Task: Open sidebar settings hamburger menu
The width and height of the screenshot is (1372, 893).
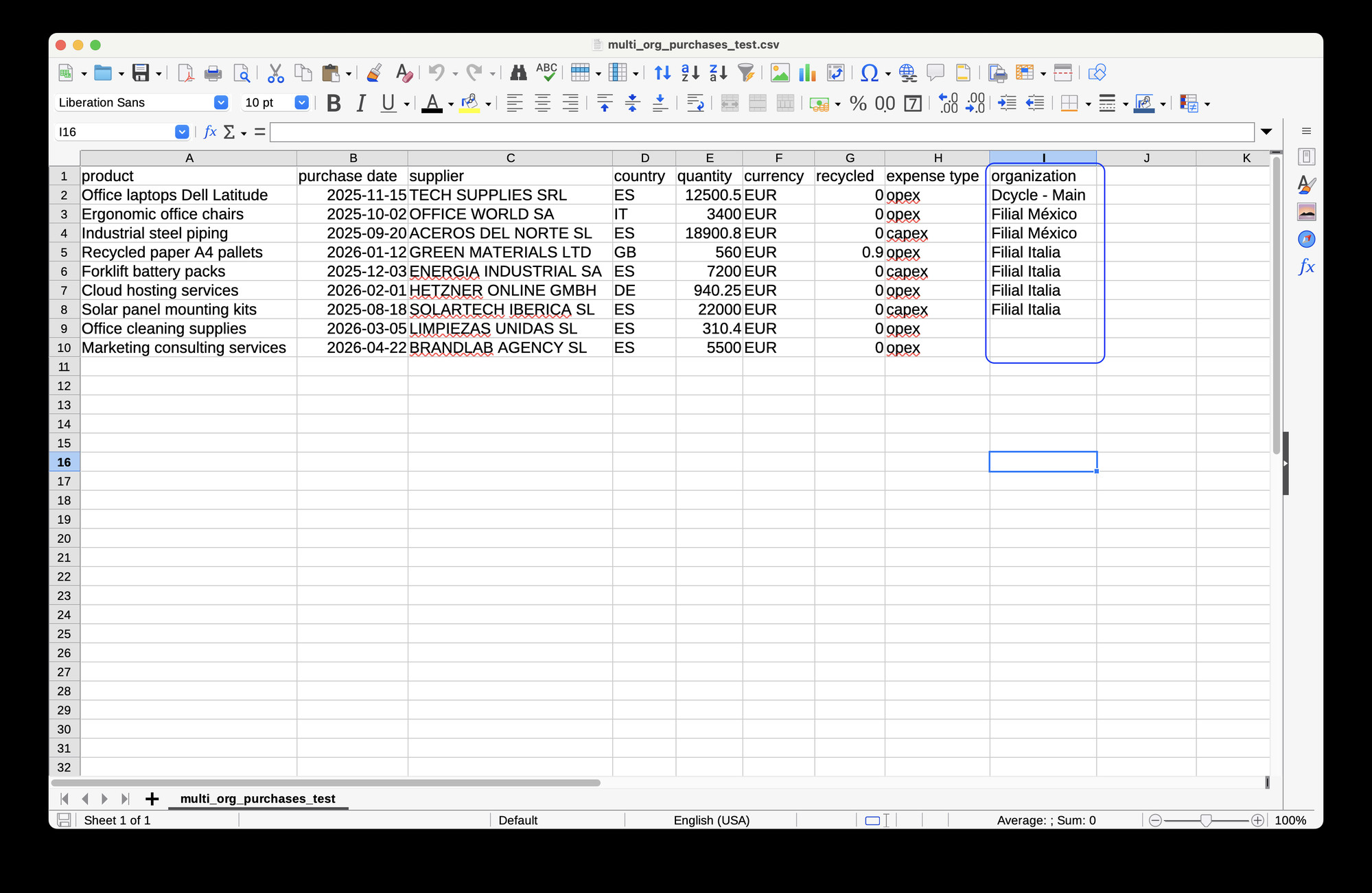Action: pos(1306,131)
